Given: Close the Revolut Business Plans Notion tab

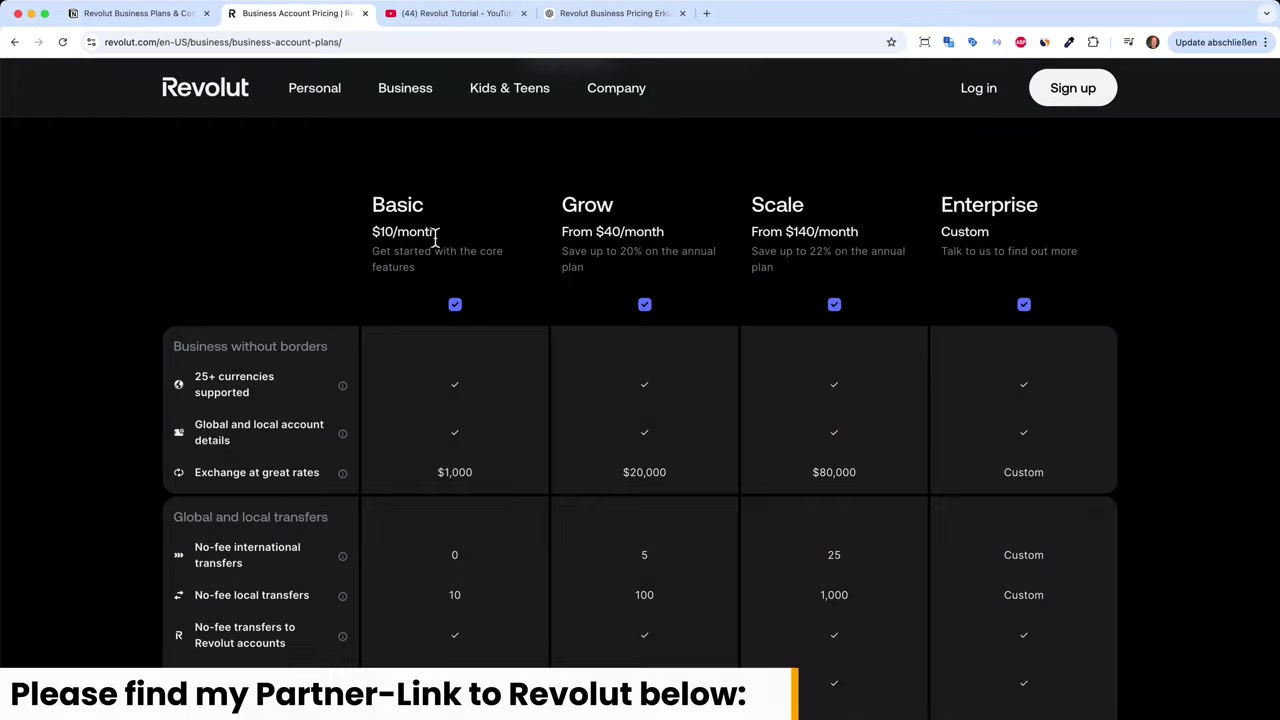Looking at the screenshot, I should click(x=206, y=13).
